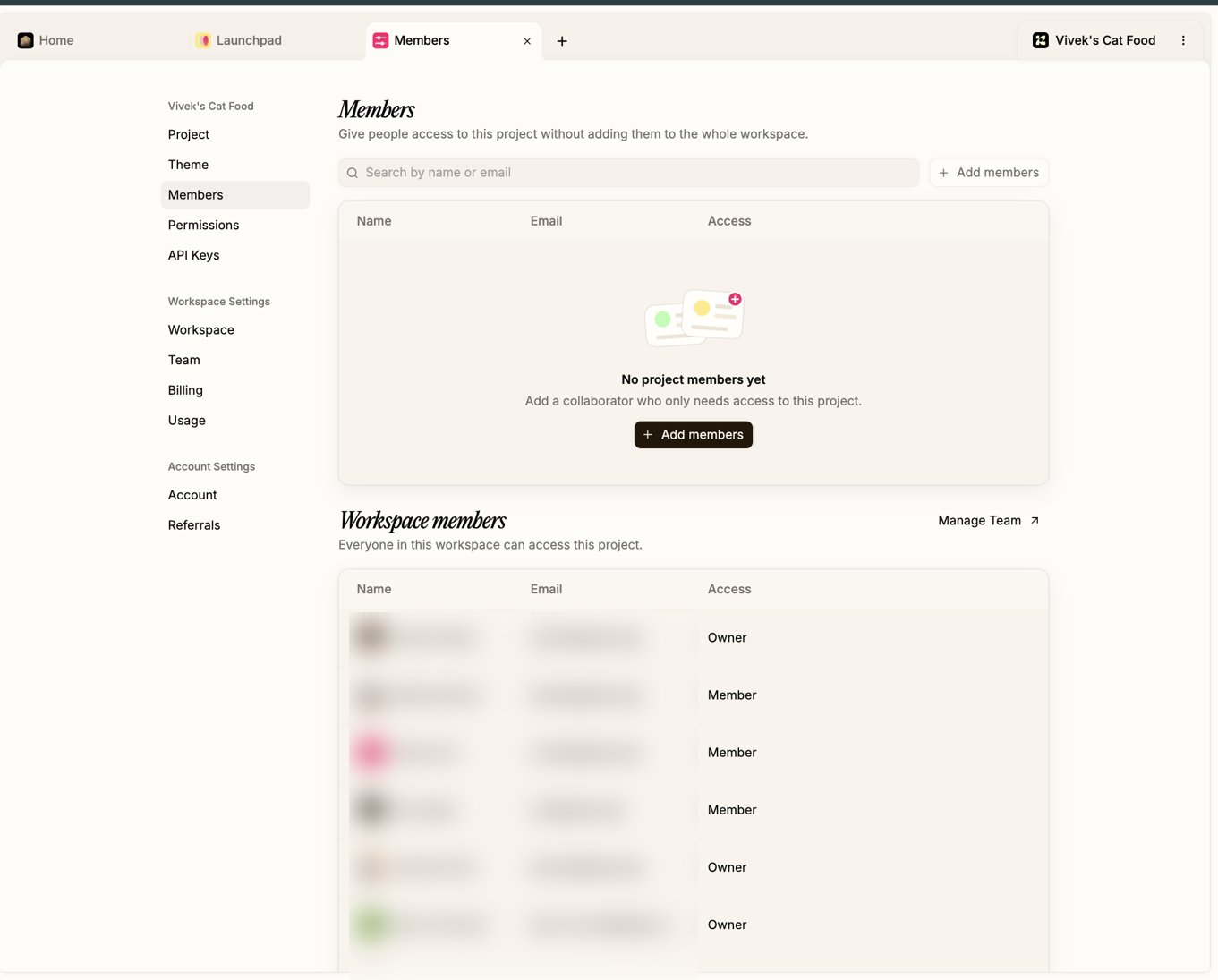Click the outlined Add members button beside search

[x=989, y=173]
